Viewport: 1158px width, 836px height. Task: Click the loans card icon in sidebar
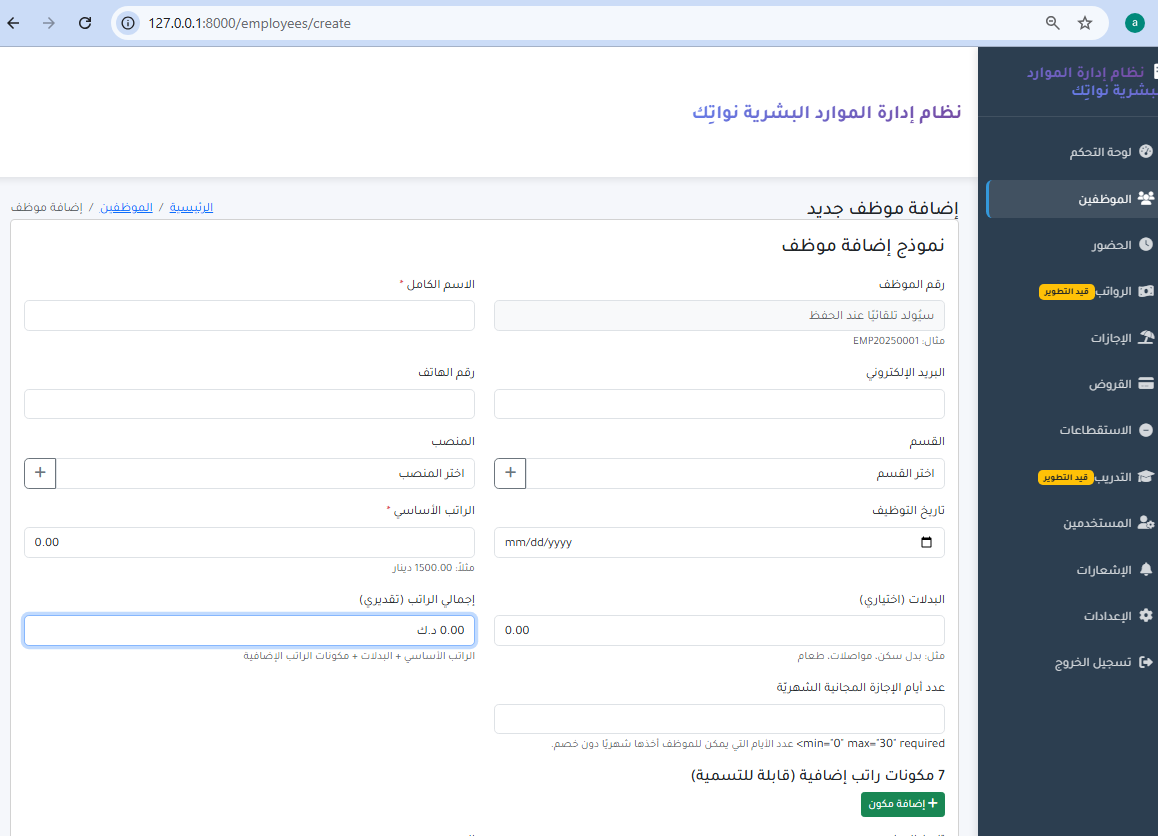[1146, 384]
